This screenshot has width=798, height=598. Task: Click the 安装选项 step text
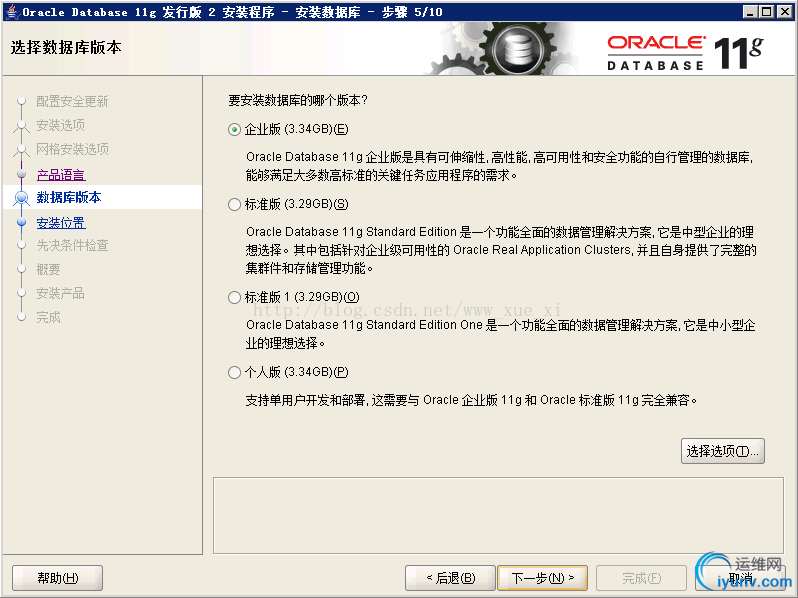tap(61, 125)
